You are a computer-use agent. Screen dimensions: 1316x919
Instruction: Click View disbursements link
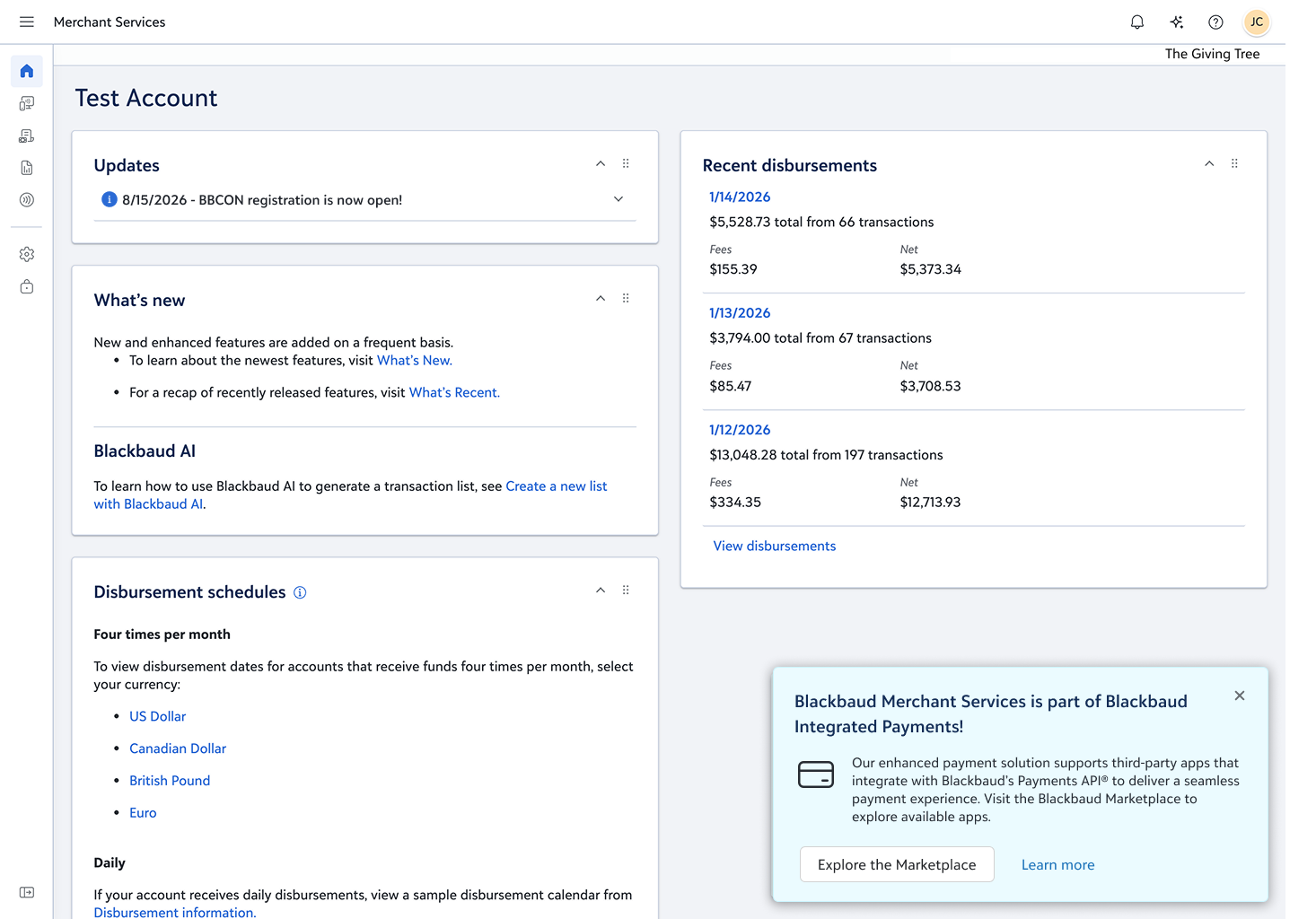(775, 547)
